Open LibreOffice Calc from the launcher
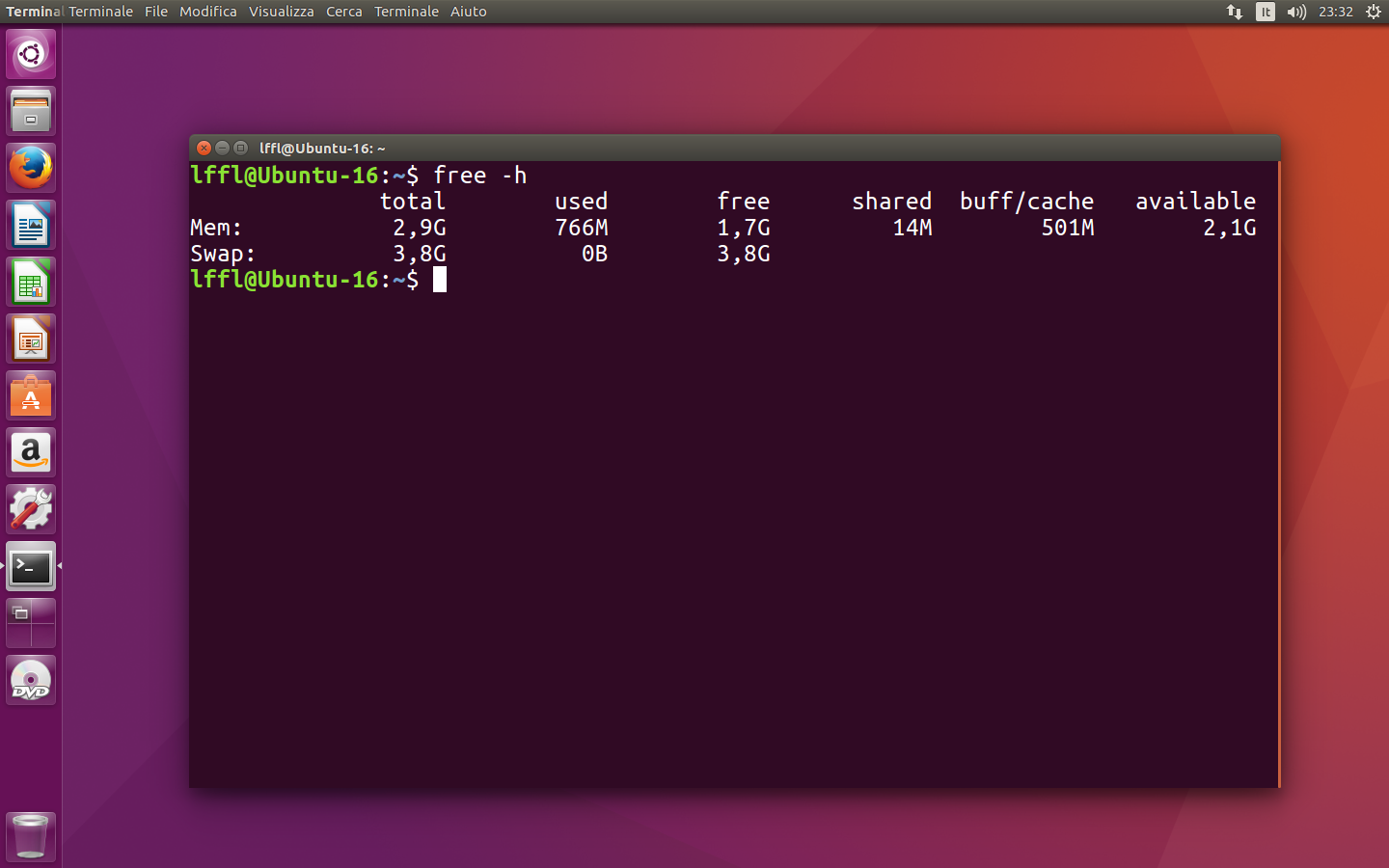 [x=30, y=281]
